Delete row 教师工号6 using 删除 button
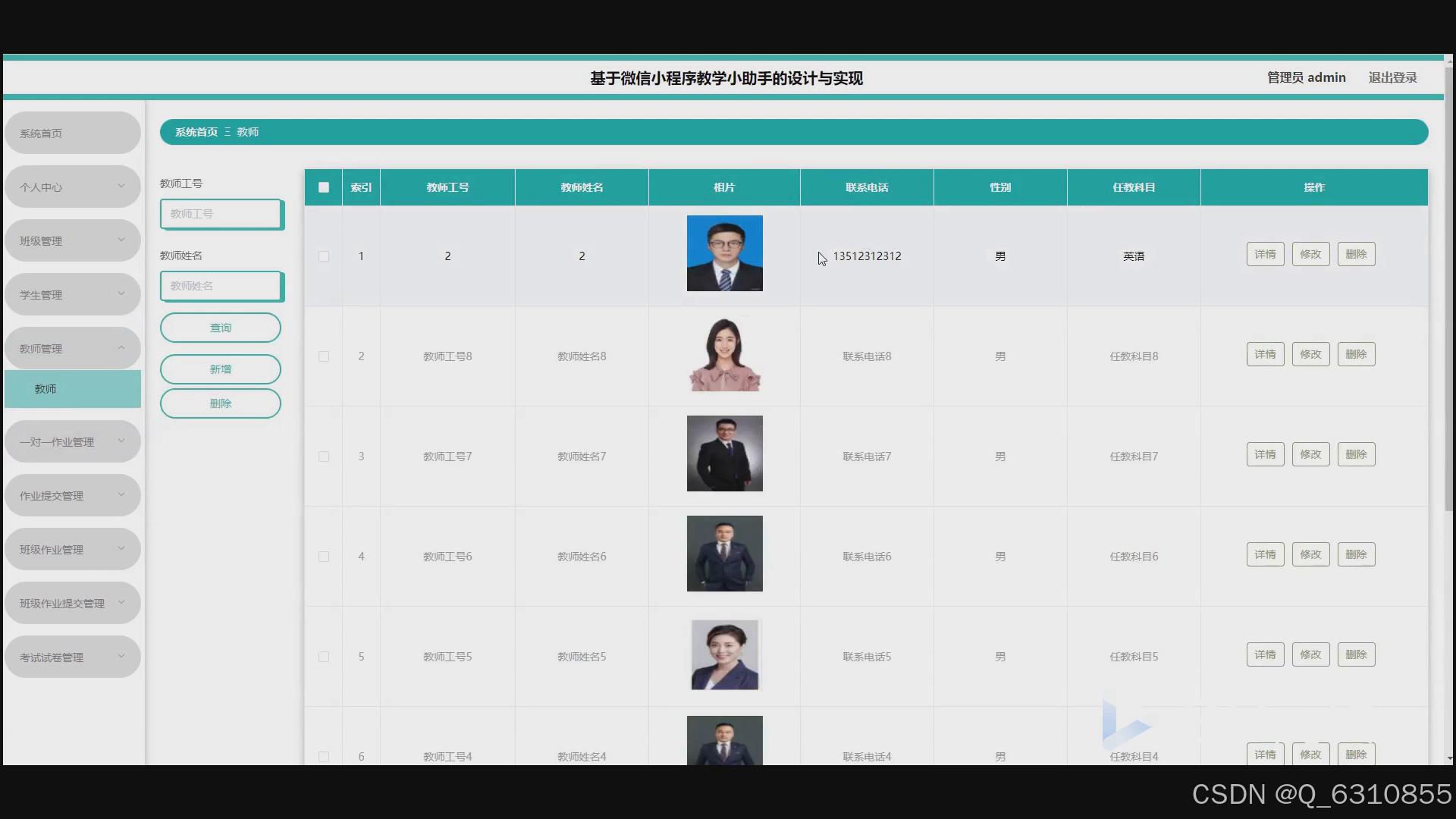1456x819 pixels. (x=1355, y=554)
